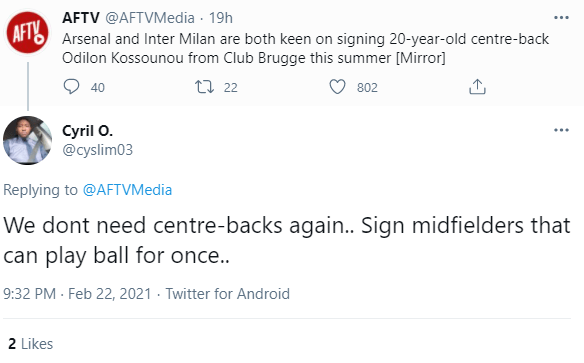Click the reply icon on AFTV tweet
The width and height of the screenshot is (584, 363).
click(x=71, y=87)
